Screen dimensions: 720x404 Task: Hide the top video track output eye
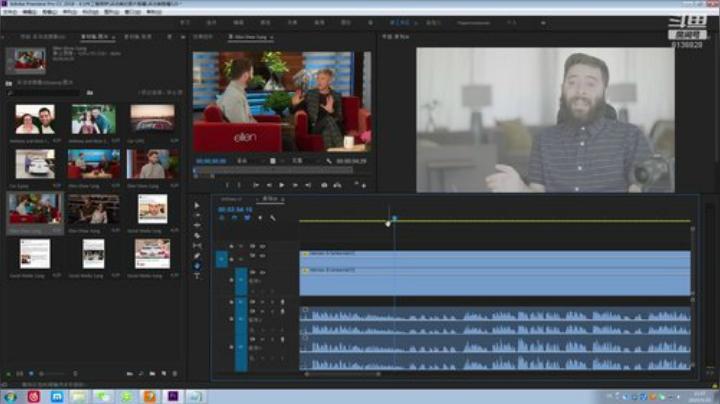[x=263, y=246]
